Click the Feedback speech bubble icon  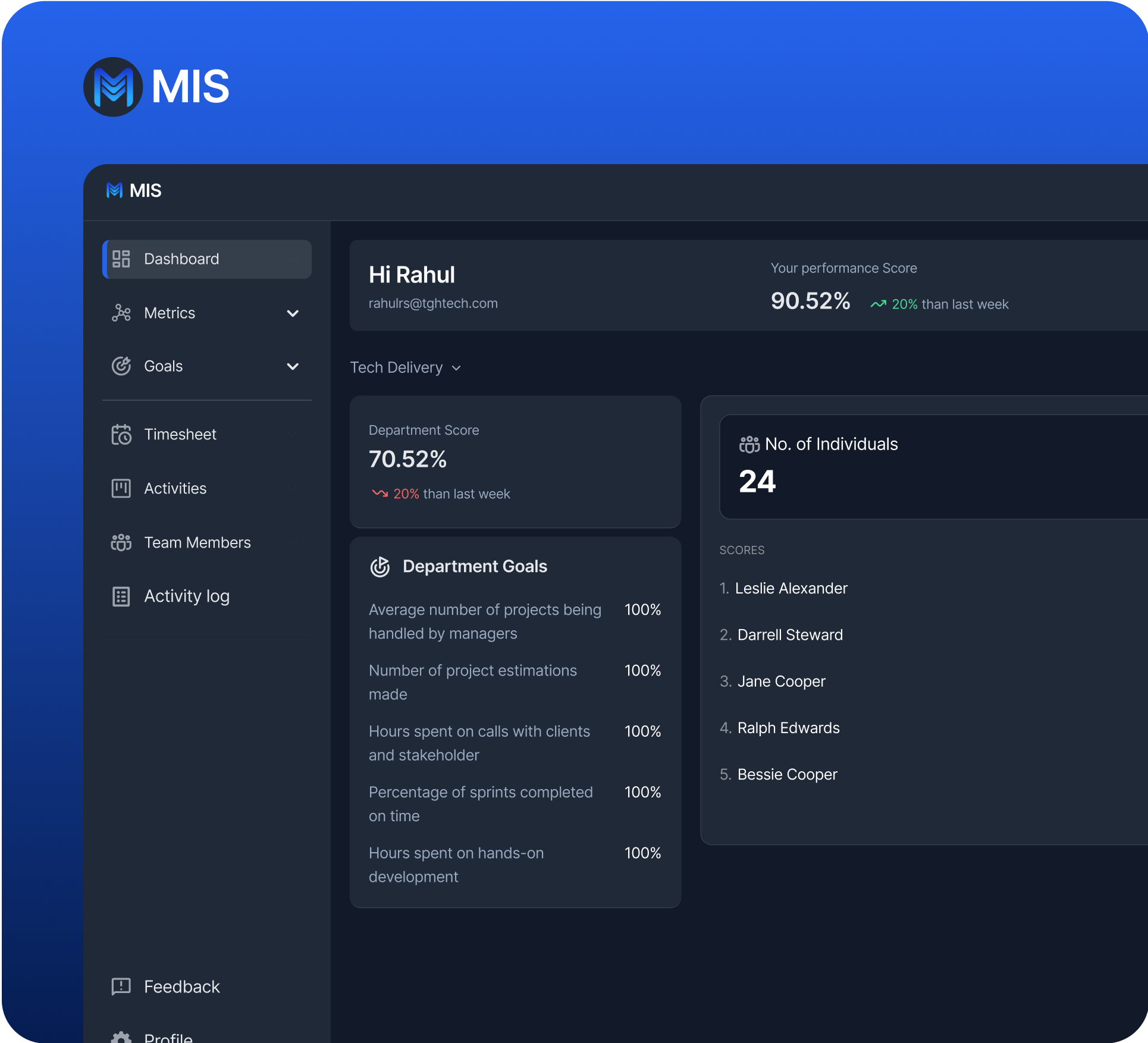pyautogui.click(x=121, y=987)
